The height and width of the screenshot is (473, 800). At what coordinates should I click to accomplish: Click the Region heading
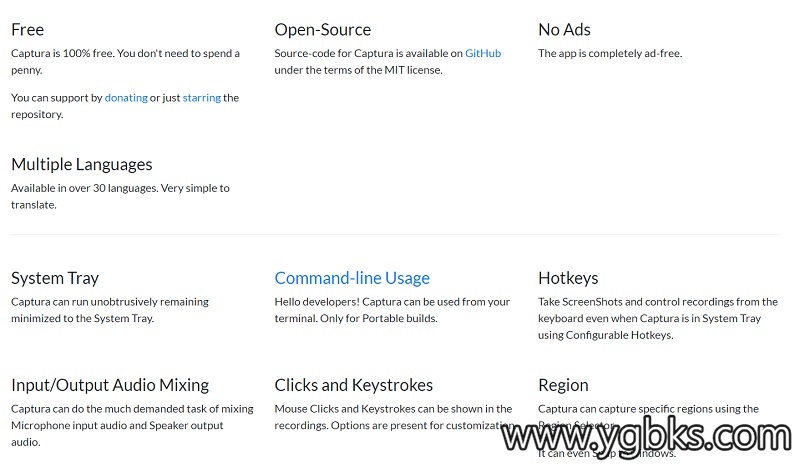563,385
